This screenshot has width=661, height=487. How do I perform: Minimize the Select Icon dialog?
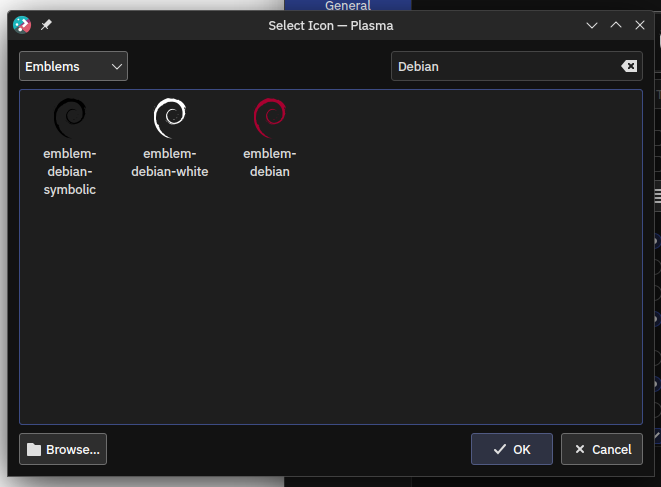592,25
